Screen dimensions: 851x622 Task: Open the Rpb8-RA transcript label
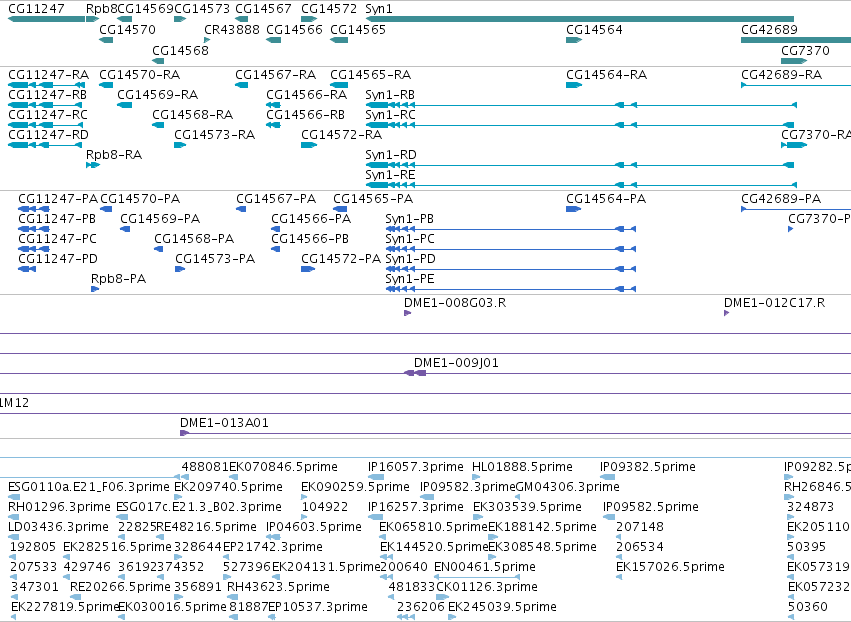click(114, 155)
